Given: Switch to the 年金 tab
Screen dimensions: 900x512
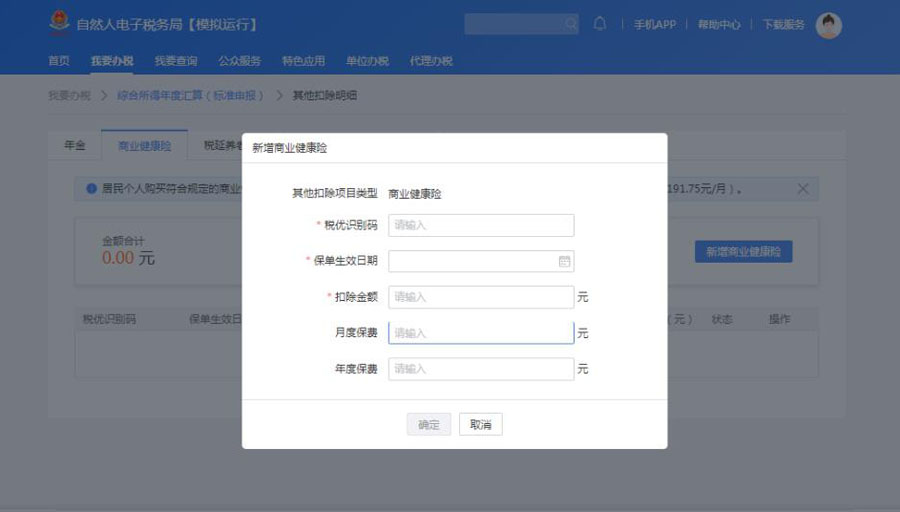Looking at the screenshot, I should click(x=75, y=146).
